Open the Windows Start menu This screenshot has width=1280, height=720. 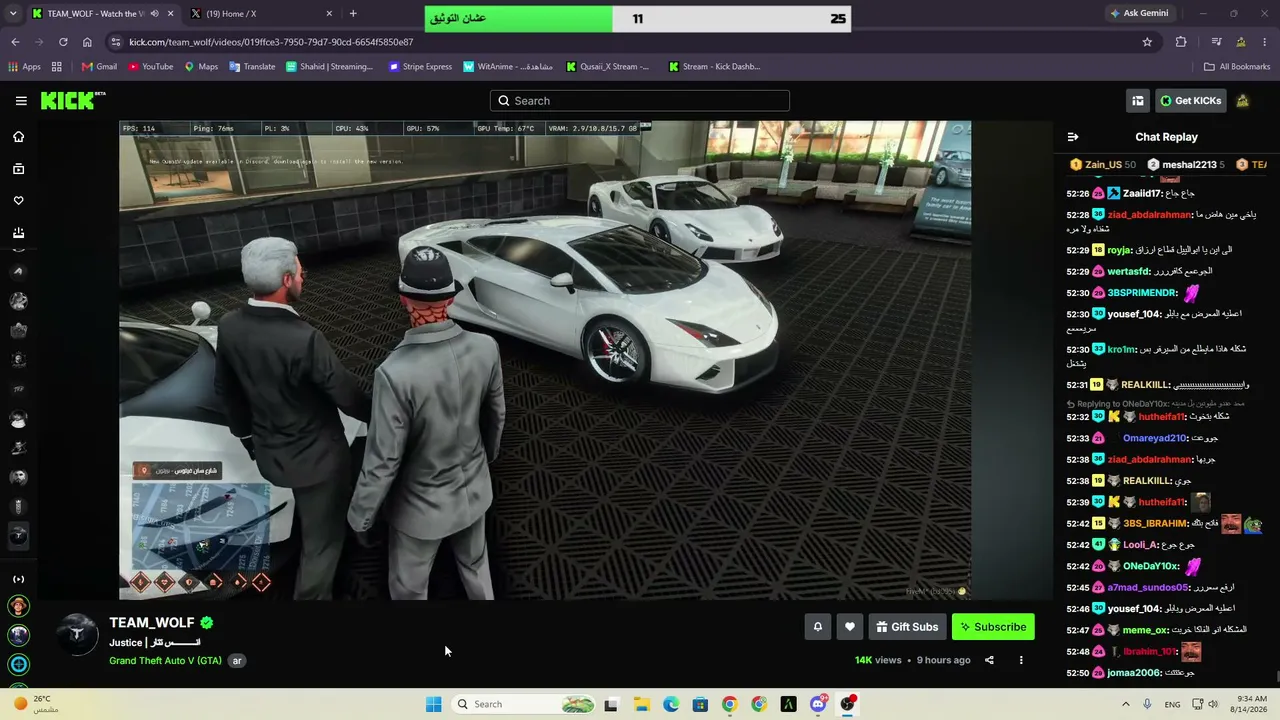pos(433,704)
